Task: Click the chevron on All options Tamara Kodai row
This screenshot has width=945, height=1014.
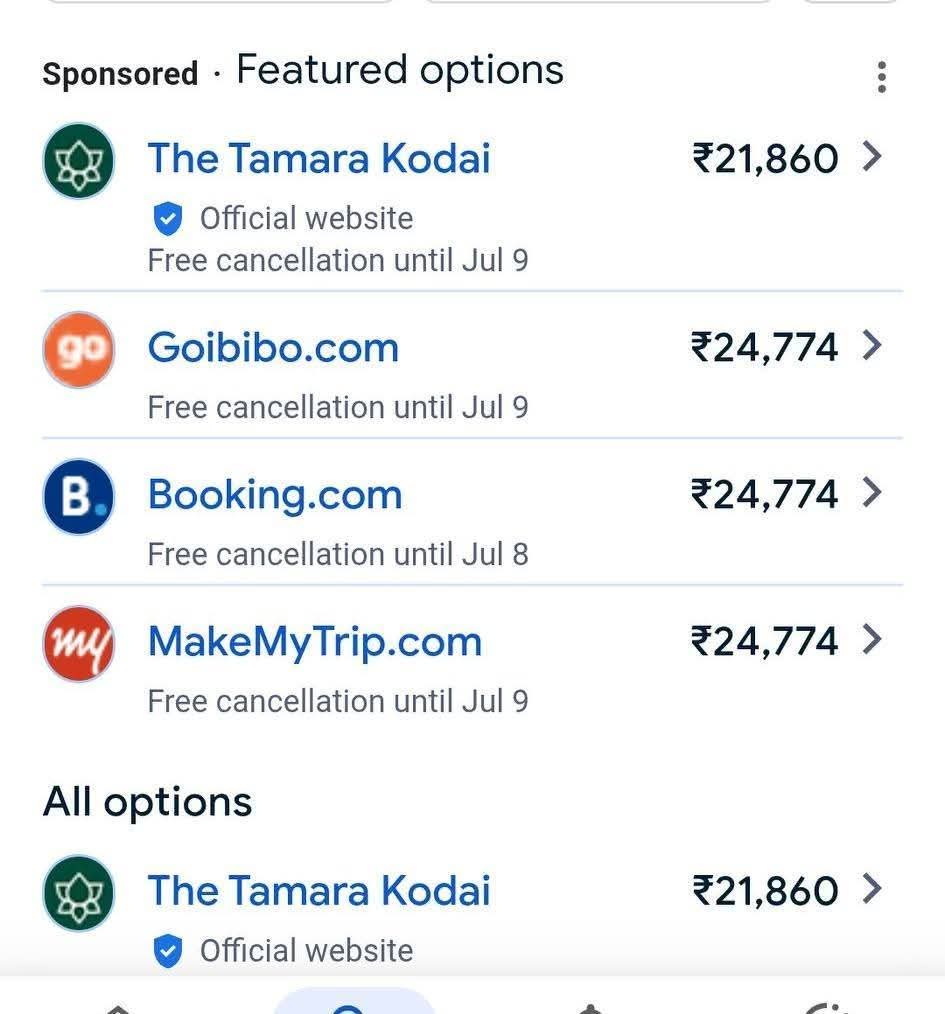Action: coord(872,889)
